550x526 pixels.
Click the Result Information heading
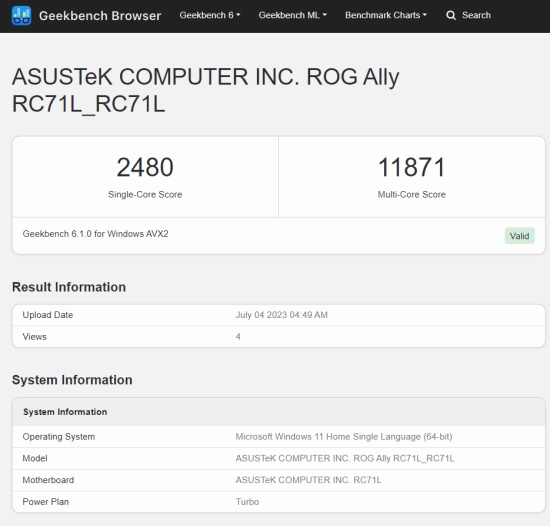click(69, 287)
